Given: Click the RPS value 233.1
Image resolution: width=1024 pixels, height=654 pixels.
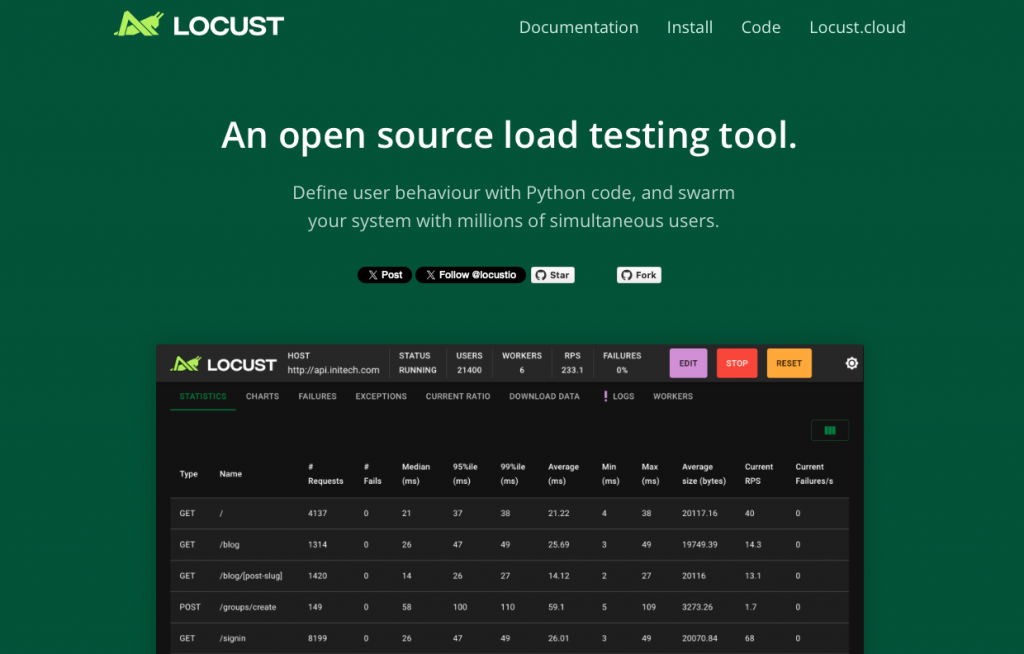Looking at the screenshot, I should point(572,370).
